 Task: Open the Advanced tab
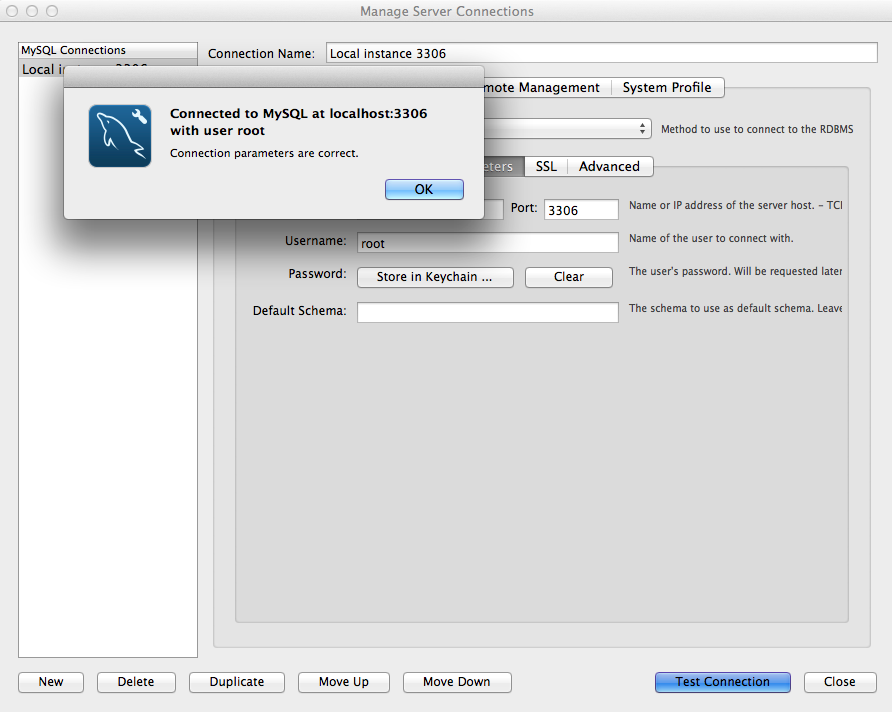point(609,167)
